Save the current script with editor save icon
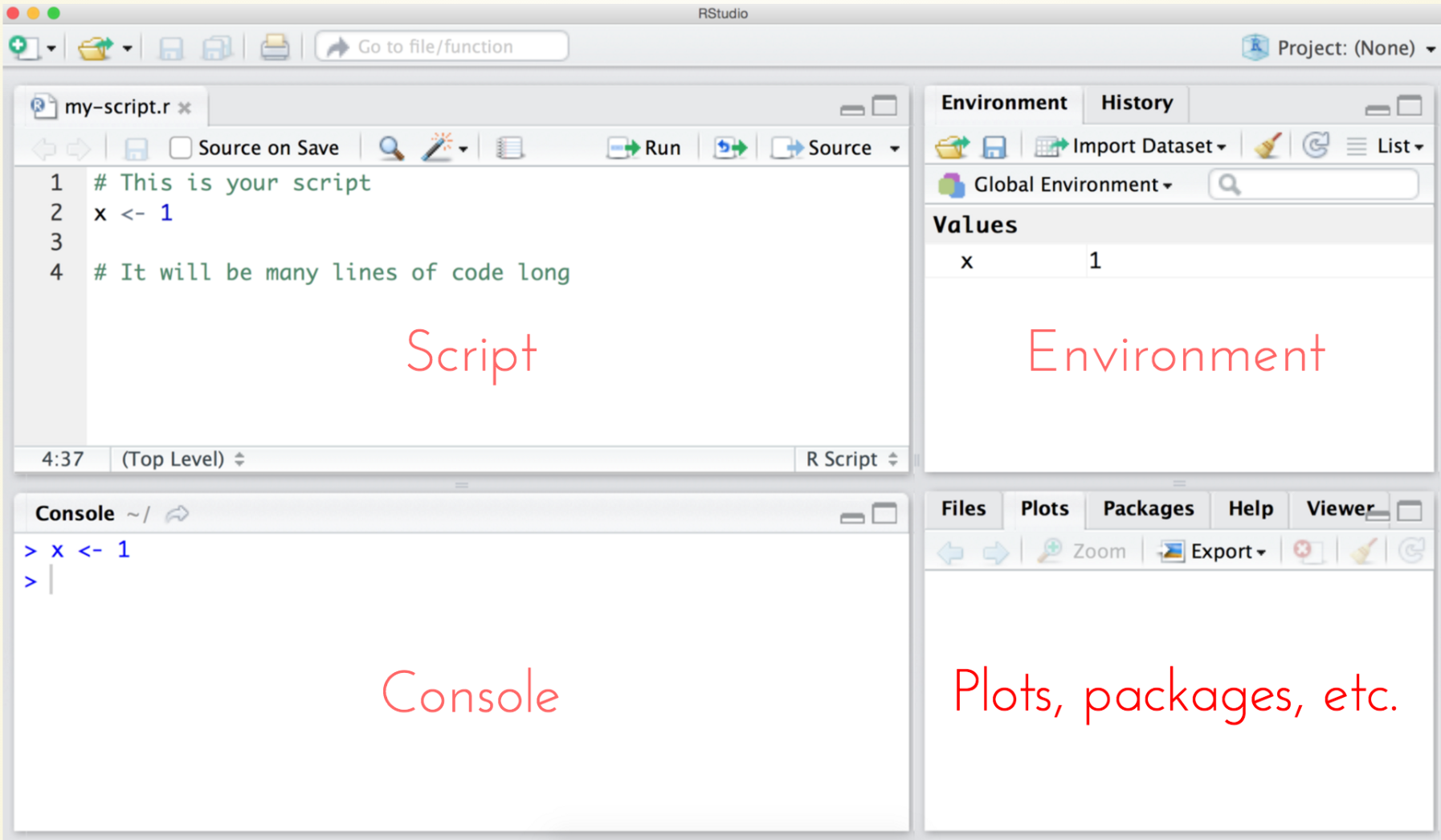Image resolution: width=1441 pixels, height=840 pixels. tap(136, 149)
